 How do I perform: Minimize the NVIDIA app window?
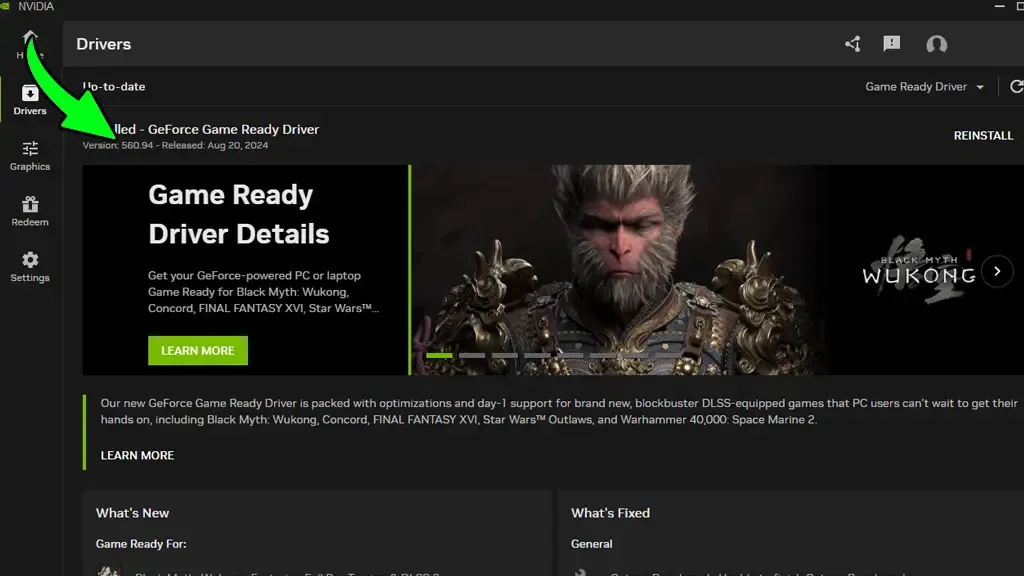999,6
